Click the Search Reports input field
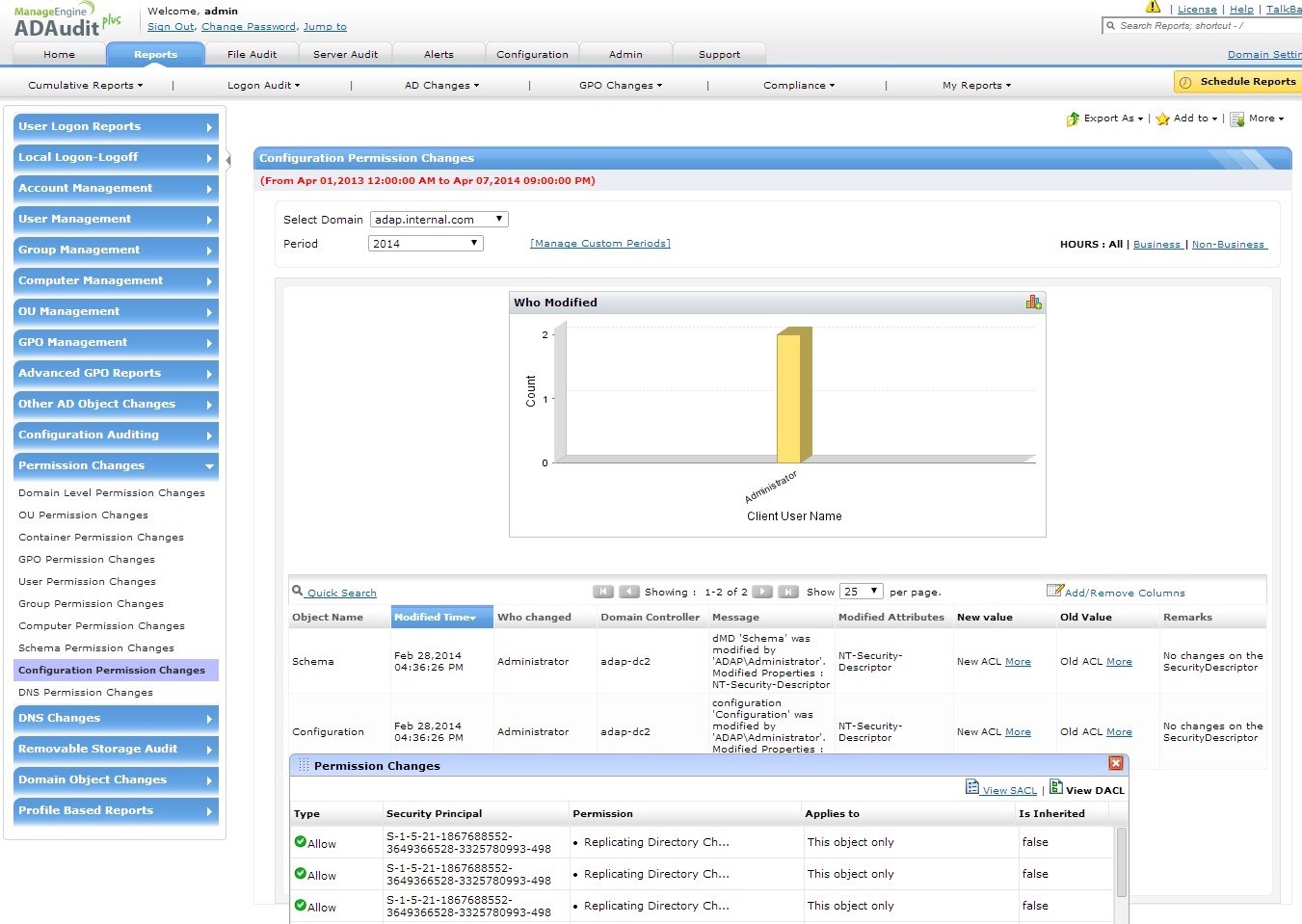 click(x=1205, y=26)
